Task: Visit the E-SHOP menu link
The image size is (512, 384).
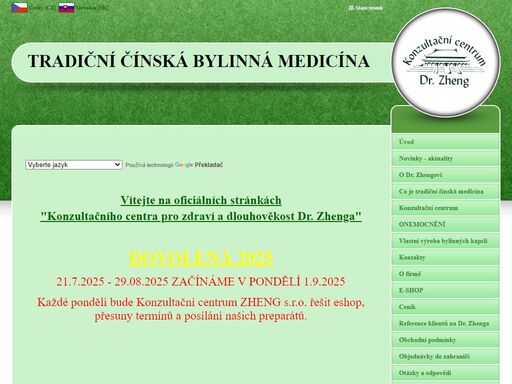Action: point(445,290)
